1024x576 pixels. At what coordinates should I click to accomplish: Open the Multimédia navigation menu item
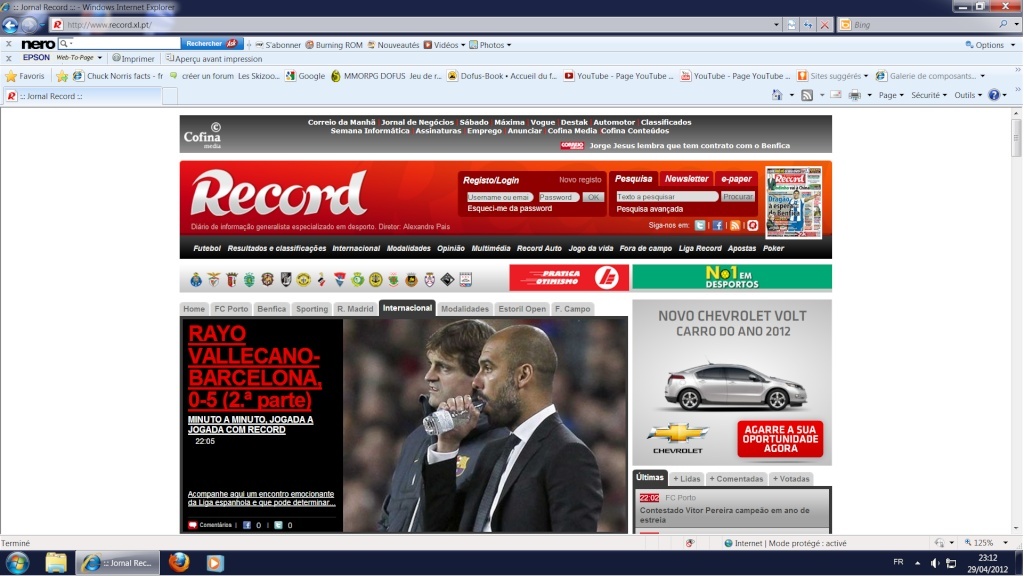click(490, 248)
